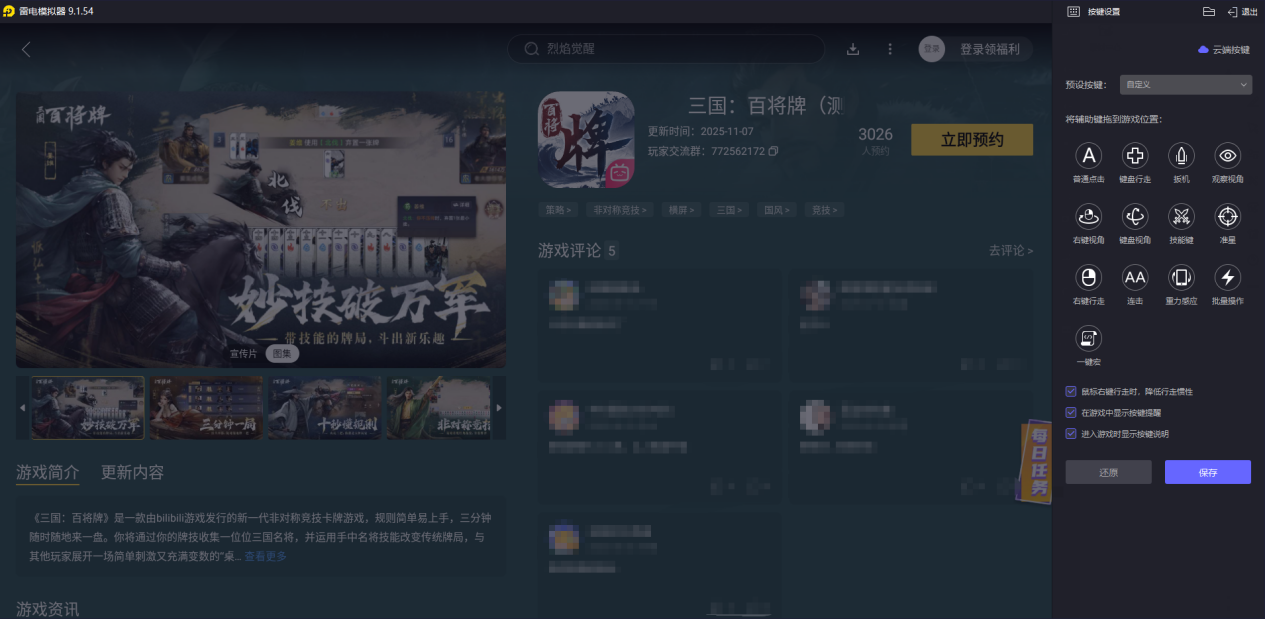Select the 普通点击 (normal tap) mapping icon

(x=1088, y=156)
